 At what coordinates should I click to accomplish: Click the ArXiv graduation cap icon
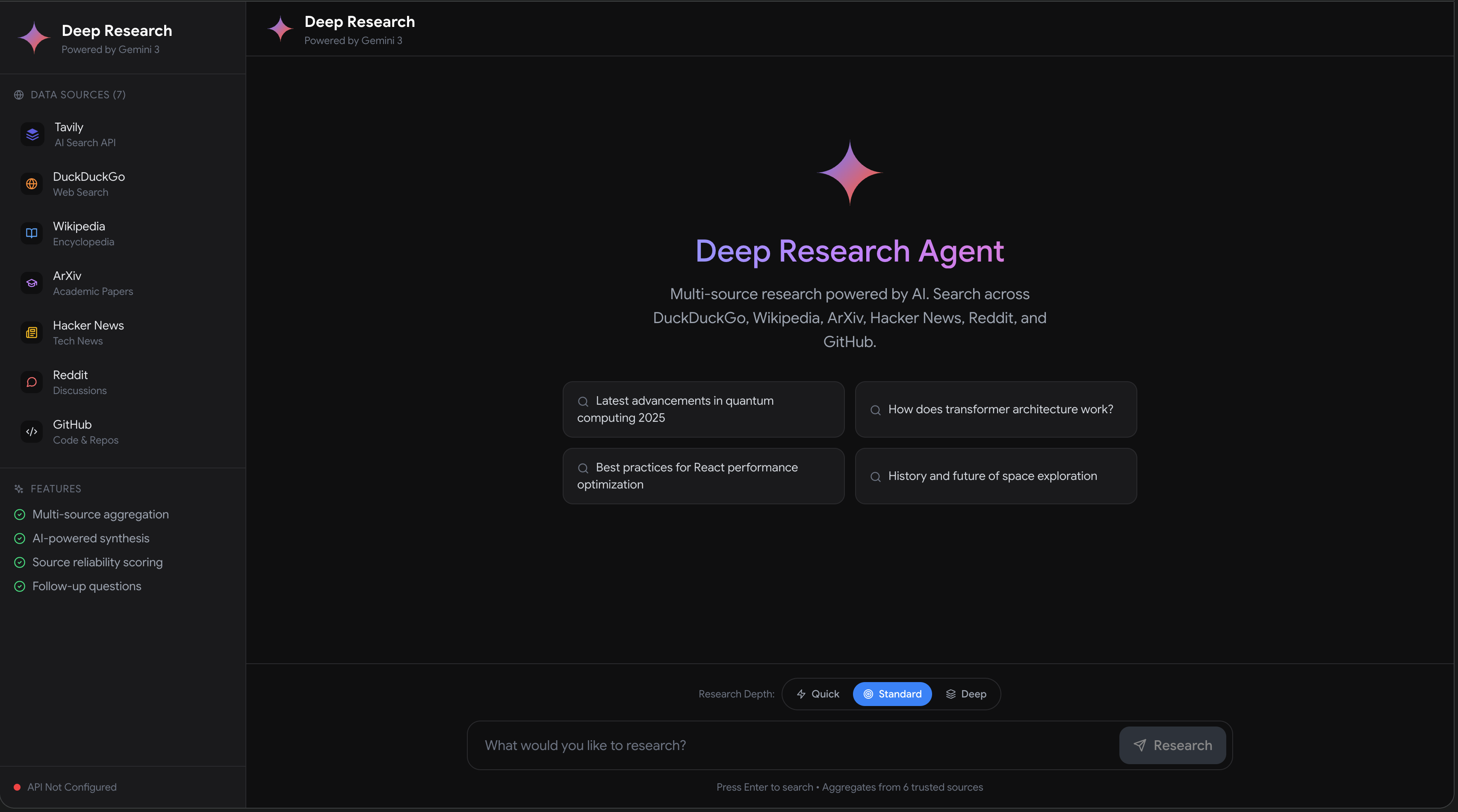tap(32, 283)
